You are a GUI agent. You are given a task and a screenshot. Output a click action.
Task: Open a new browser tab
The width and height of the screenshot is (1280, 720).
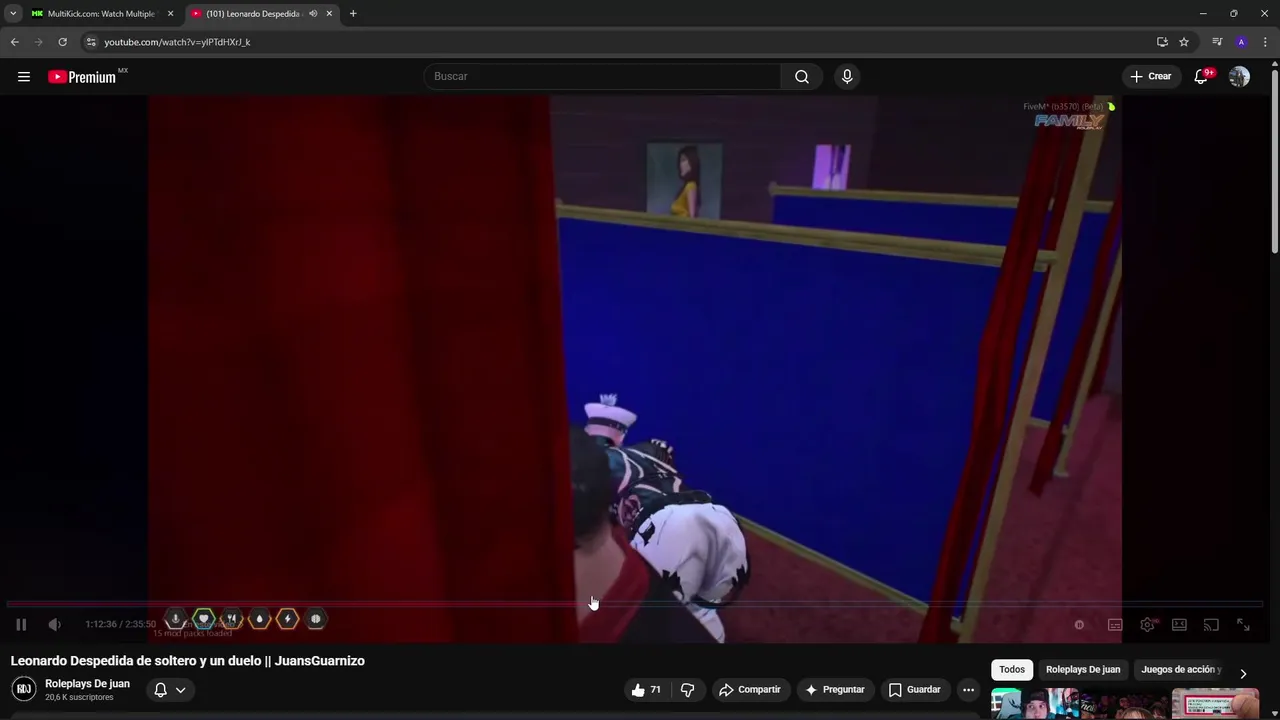[x=353, y=14]
